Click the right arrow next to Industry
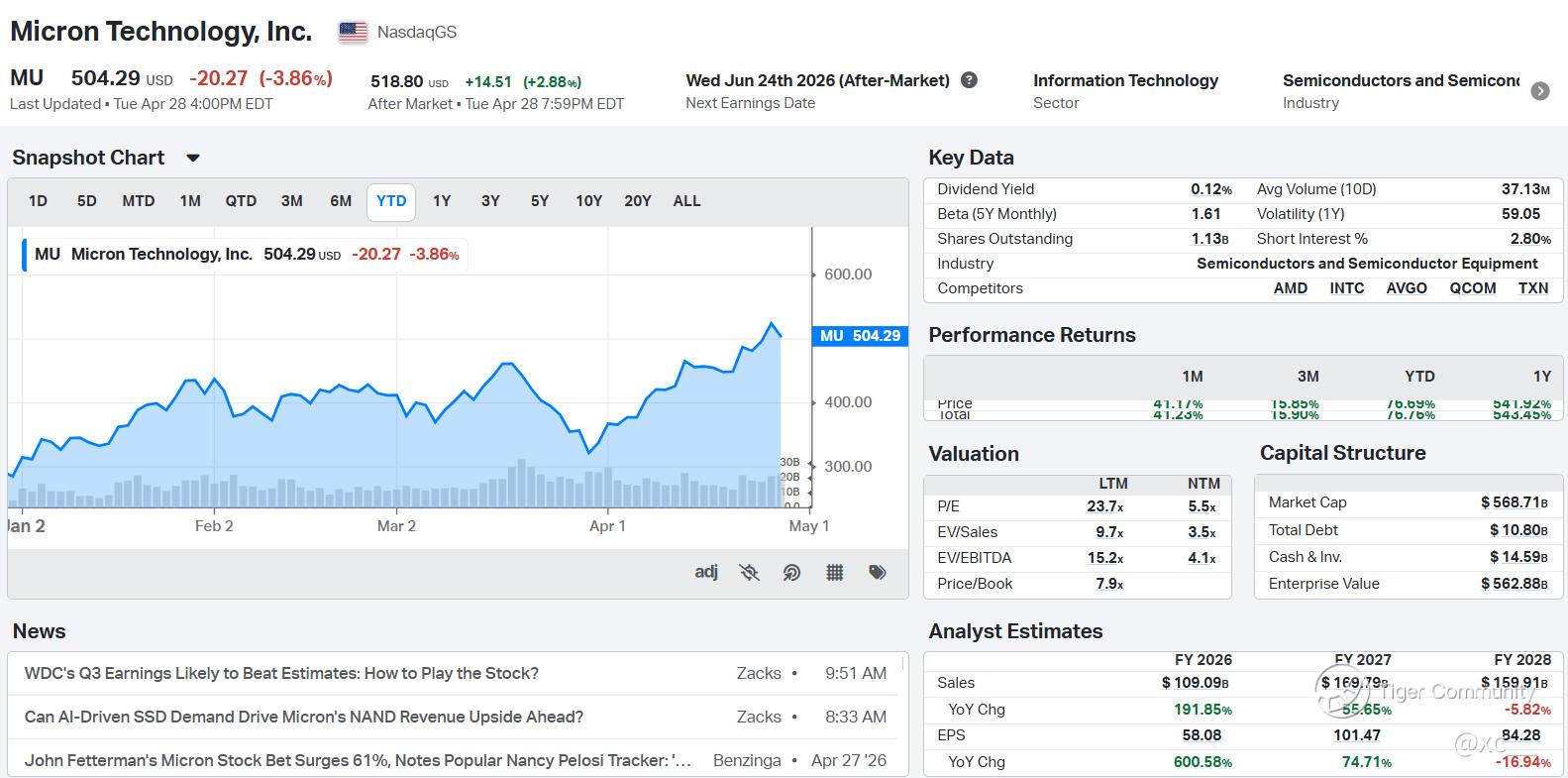 [x=1540, y=91]
